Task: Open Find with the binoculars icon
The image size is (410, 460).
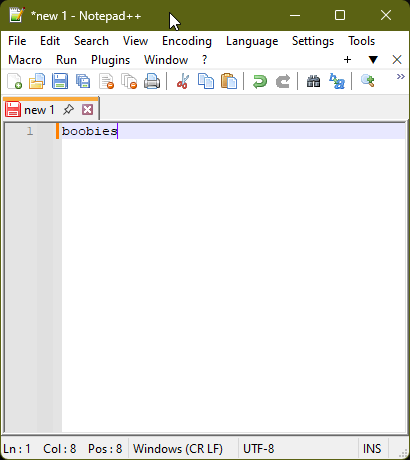Action: pos(313,81)
